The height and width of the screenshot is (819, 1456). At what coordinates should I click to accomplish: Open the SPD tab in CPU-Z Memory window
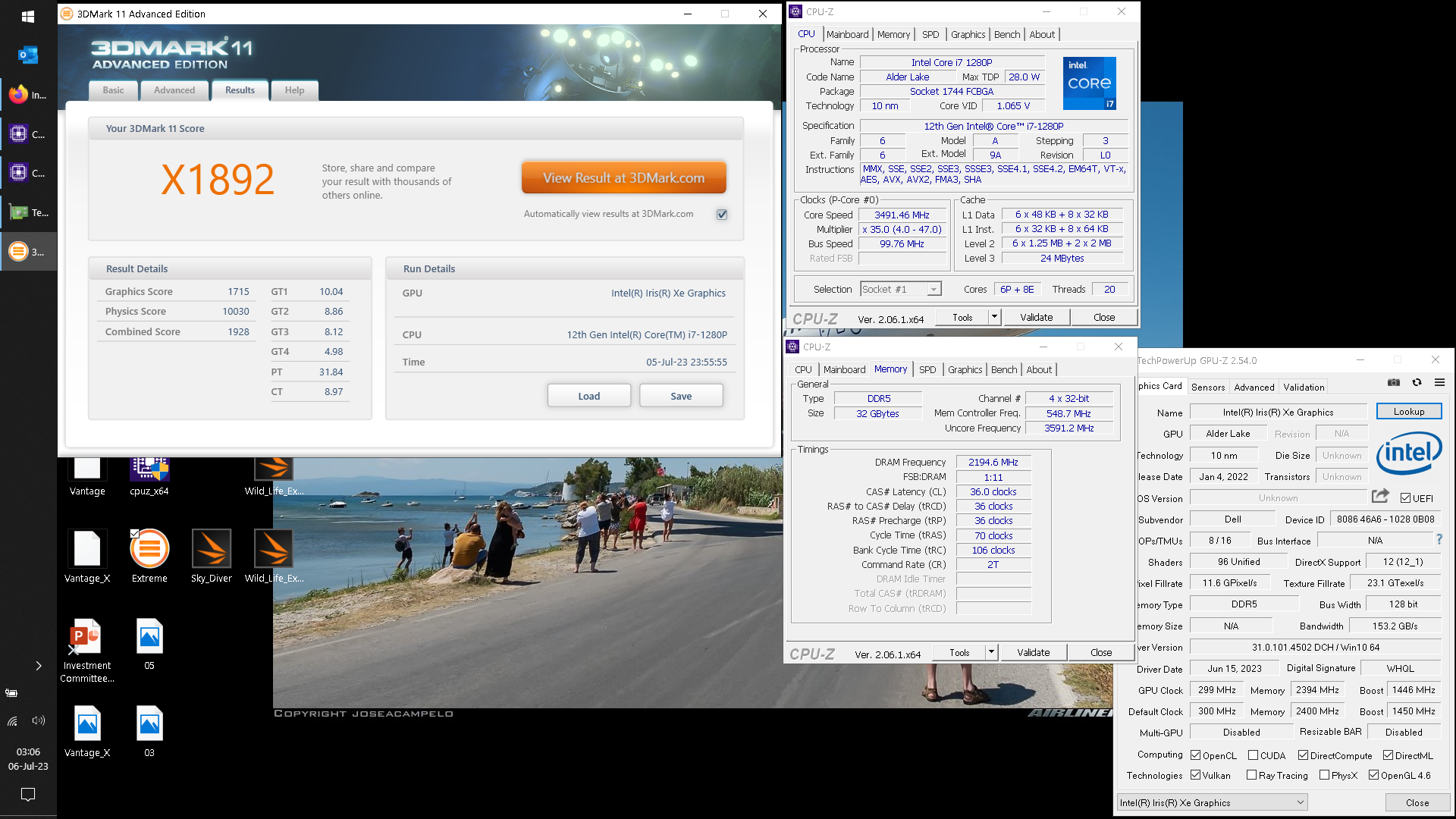[x=927, y=369]
